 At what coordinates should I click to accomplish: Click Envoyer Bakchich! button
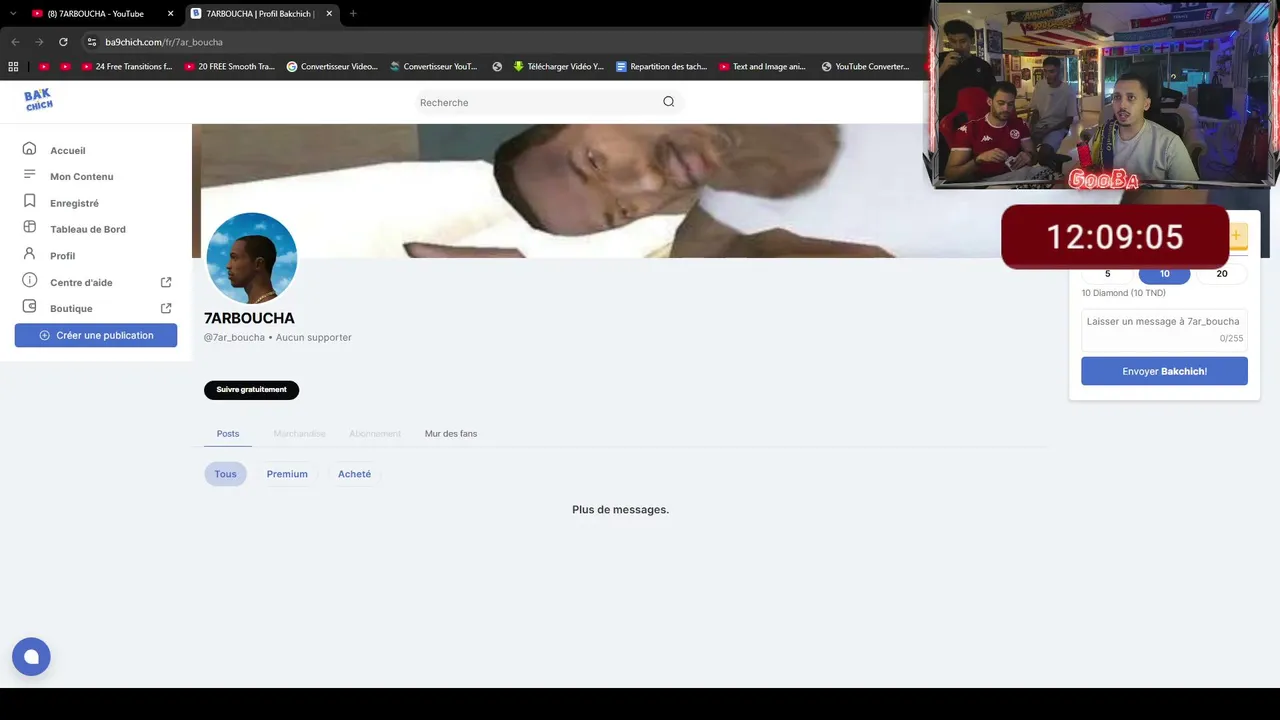pos(1164,371)
